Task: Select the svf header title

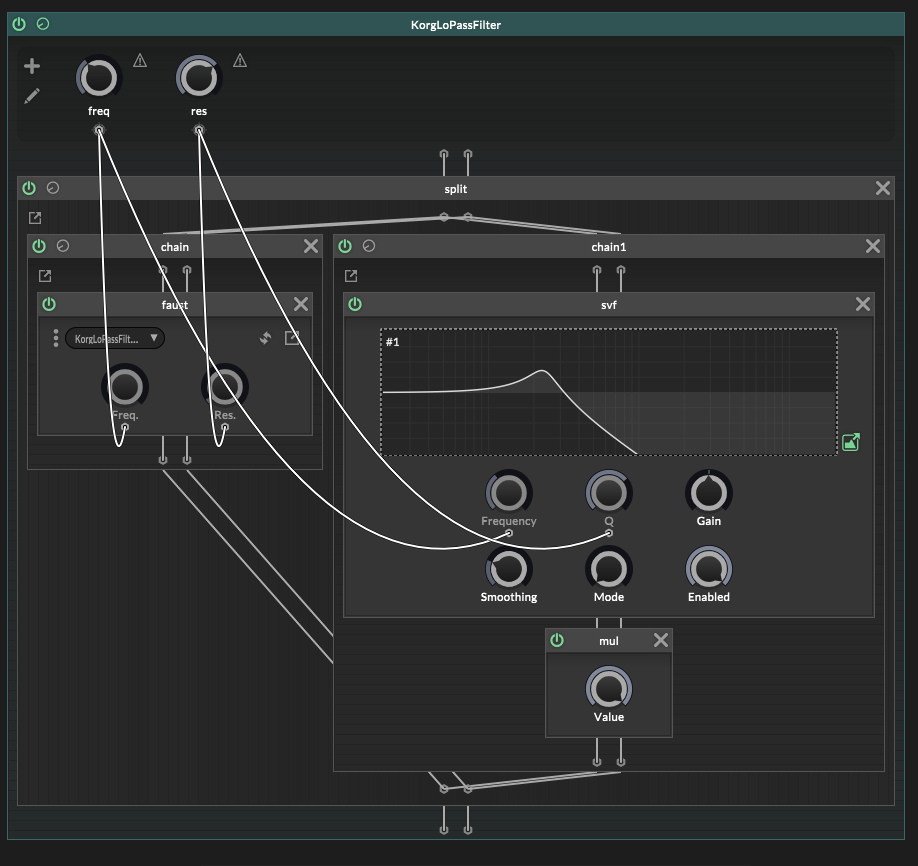Action: 609,304
